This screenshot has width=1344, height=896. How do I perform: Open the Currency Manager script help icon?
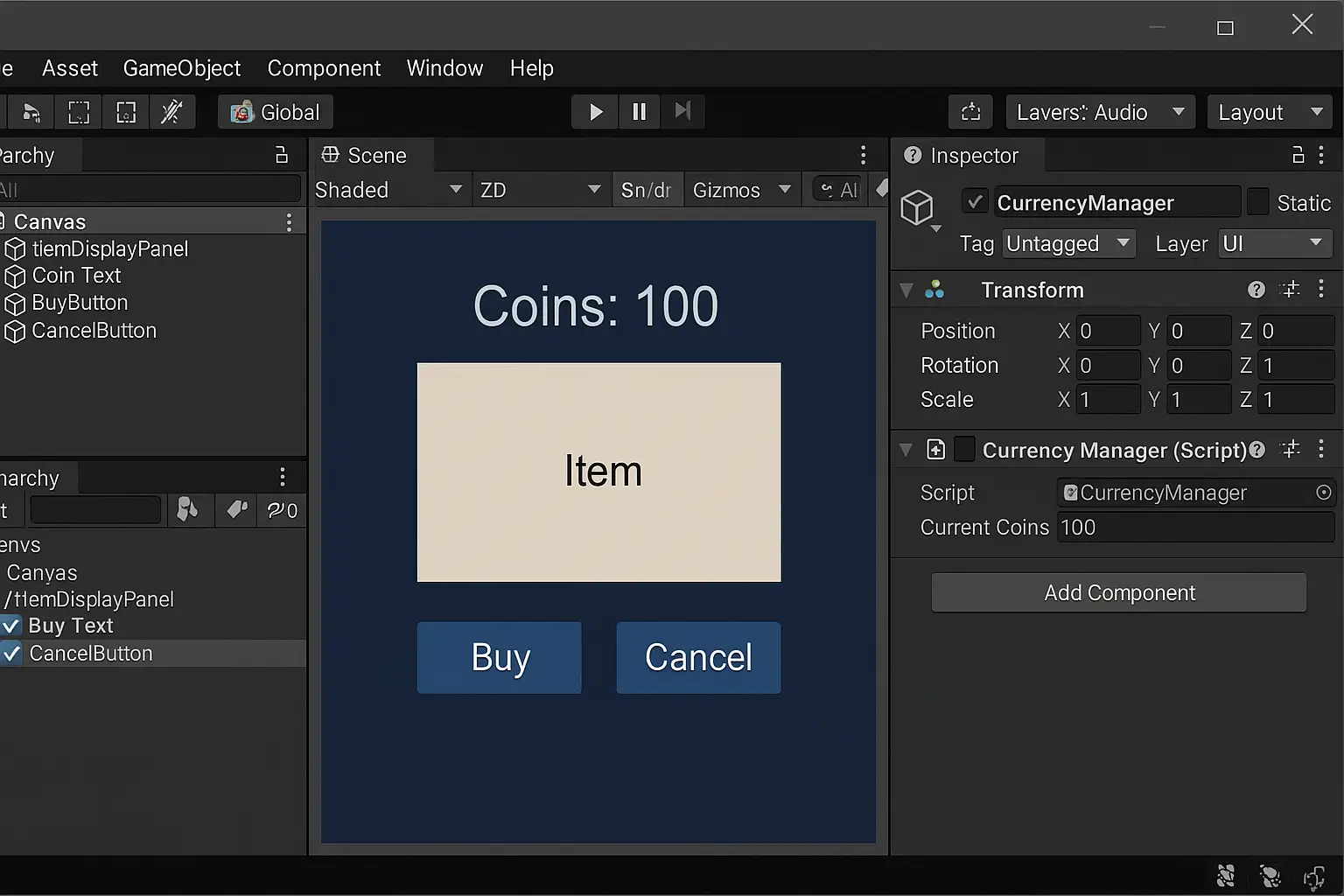(x=1257, y=450)
